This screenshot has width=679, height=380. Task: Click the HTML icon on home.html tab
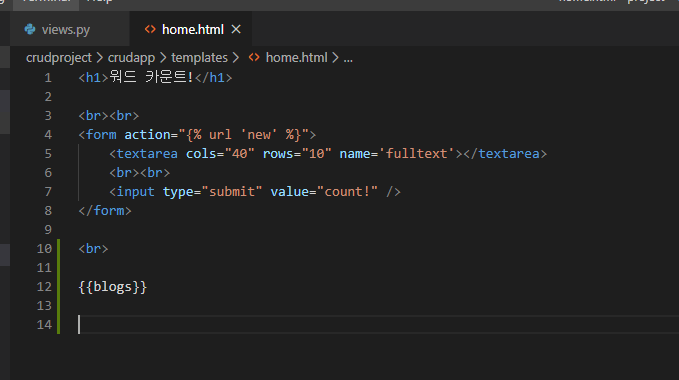[x=150, y=29]
